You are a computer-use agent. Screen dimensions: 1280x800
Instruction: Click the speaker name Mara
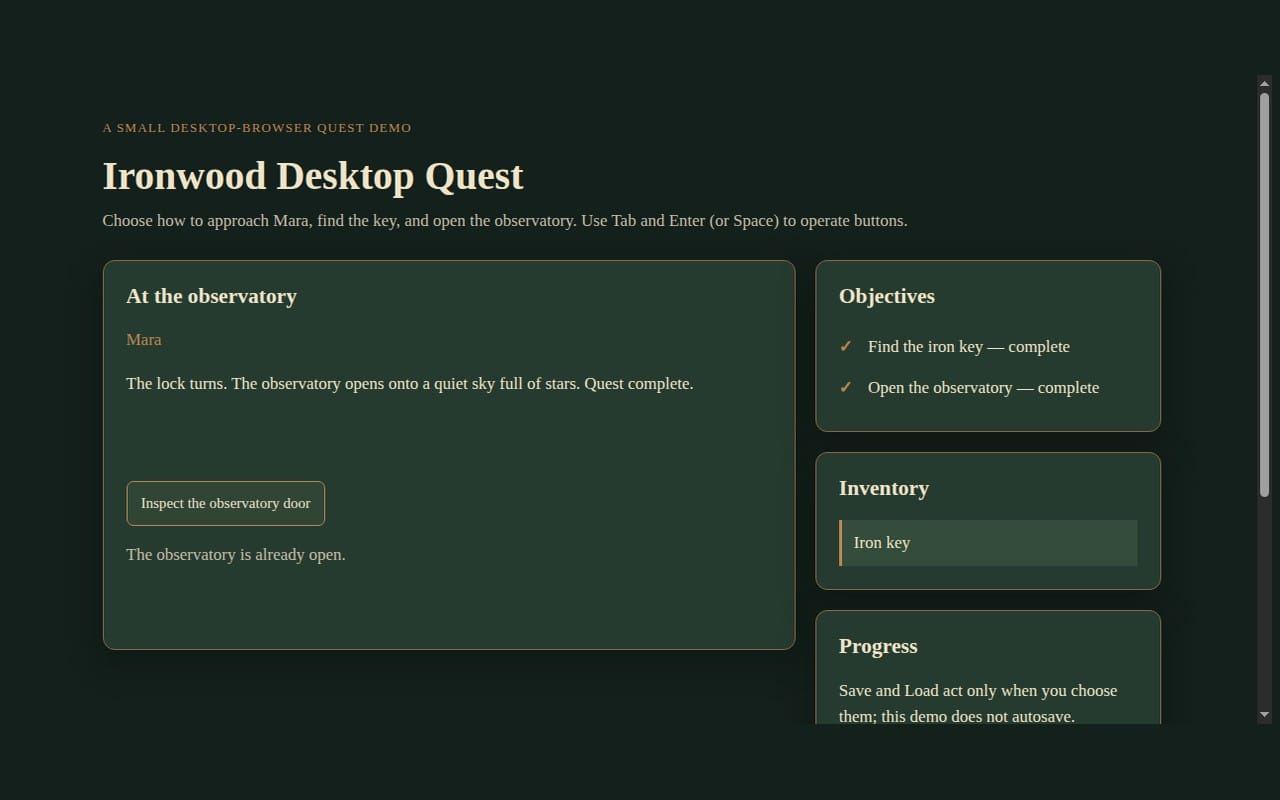point(144,340)
